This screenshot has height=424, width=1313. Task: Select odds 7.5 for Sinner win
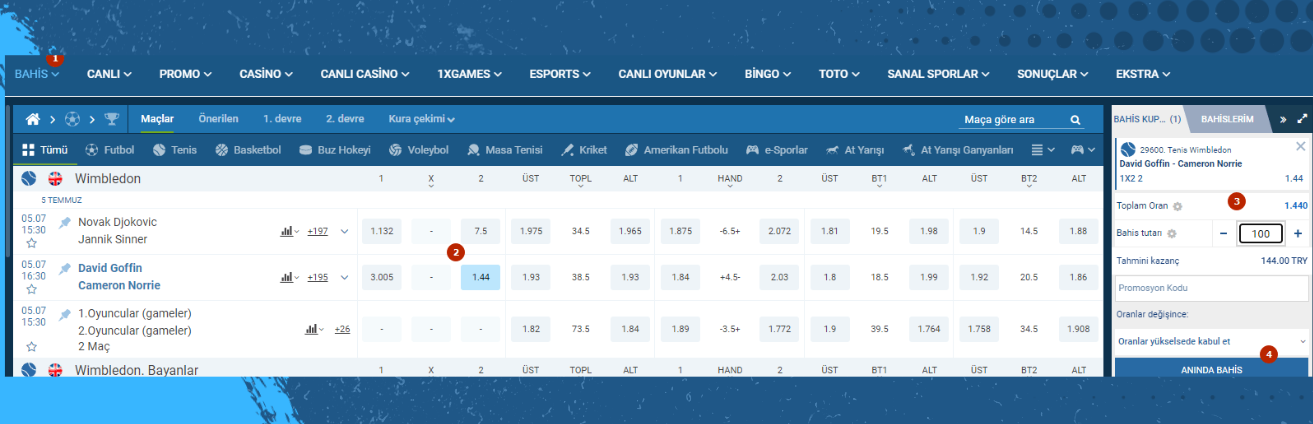coord(481,231)
